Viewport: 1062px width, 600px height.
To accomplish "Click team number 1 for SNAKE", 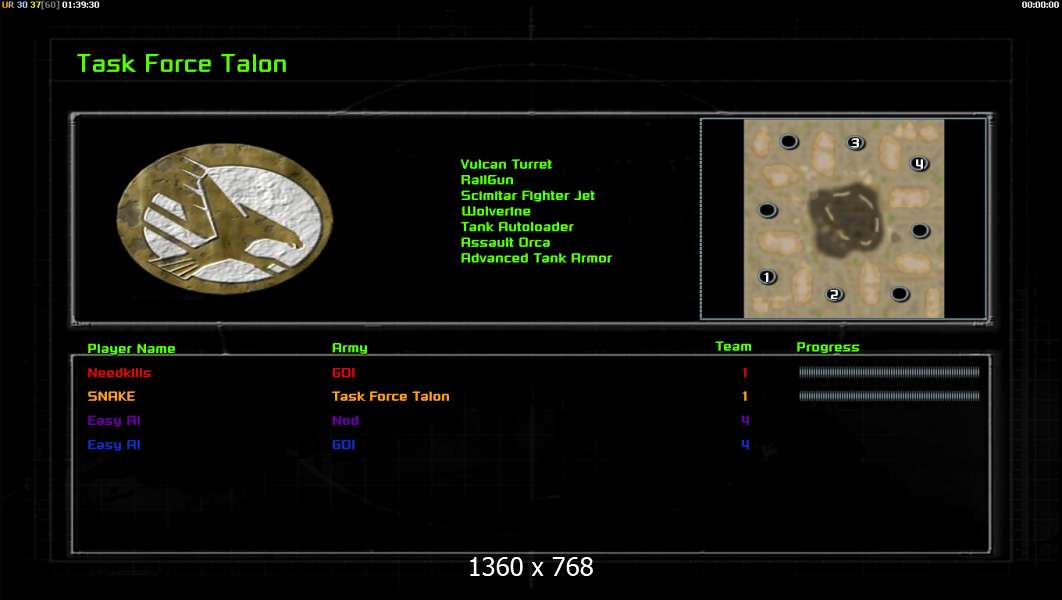I will tap(745, 396).
